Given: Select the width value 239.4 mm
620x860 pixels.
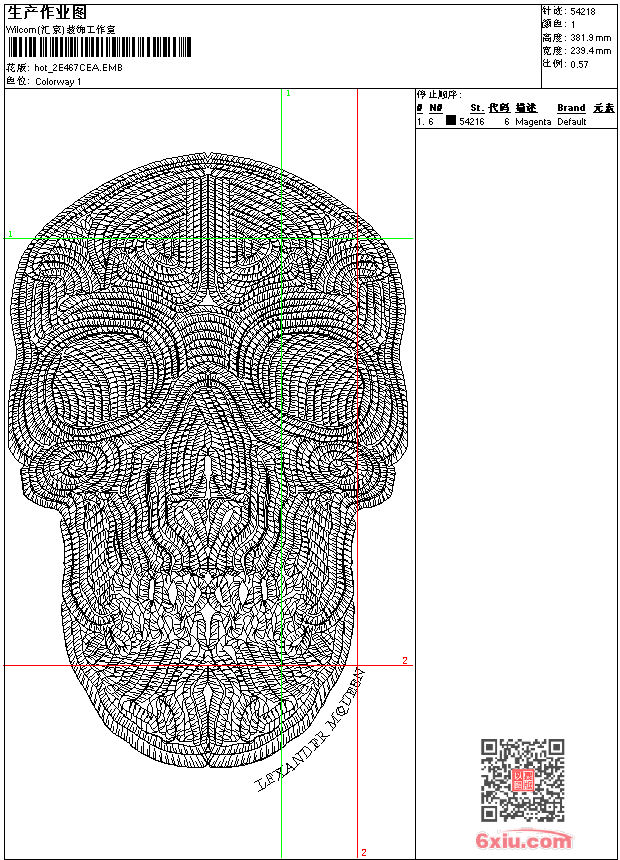Looking at the screenshot, I should point(591,51).
